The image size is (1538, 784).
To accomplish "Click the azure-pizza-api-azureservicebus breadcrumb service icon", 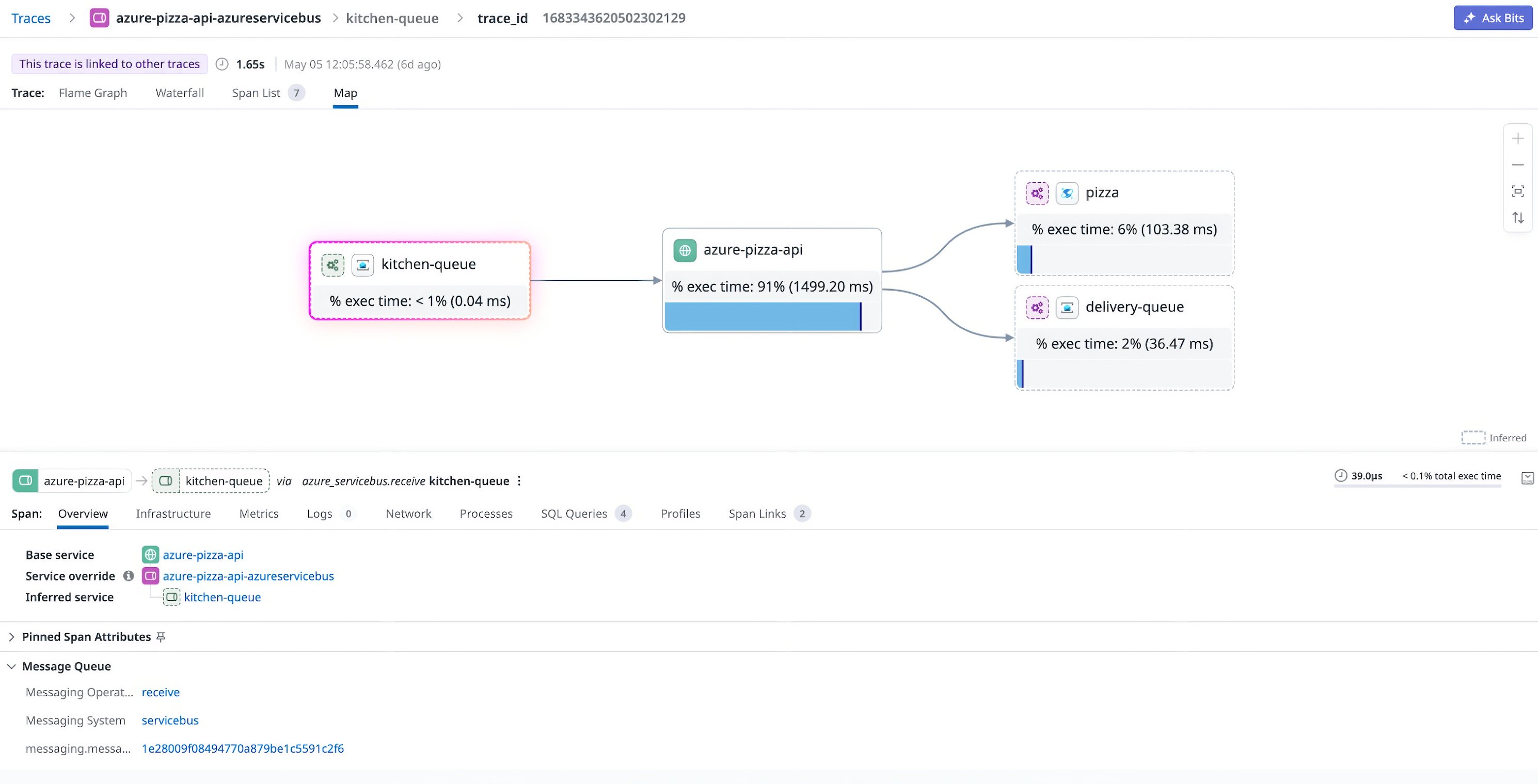I will pos(99,18).
